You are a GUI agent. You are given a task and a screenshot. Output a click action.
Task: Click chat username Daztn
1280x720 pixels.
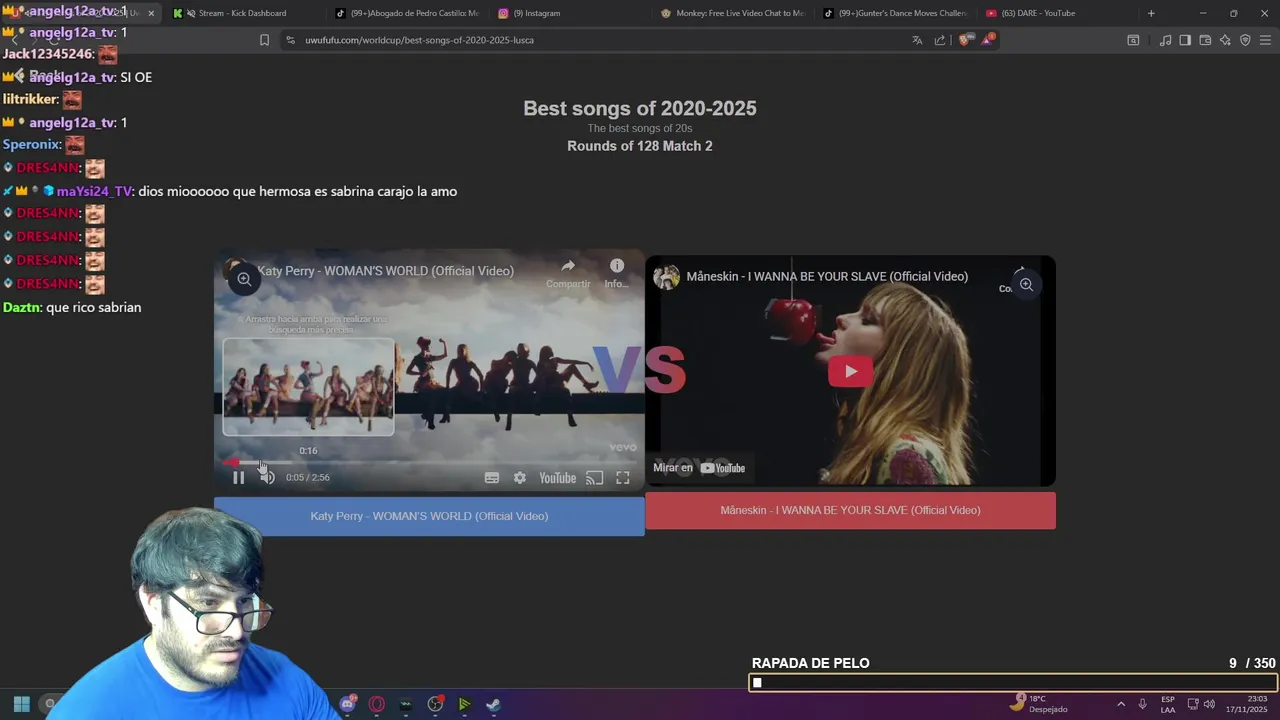(x=22, y=307)
